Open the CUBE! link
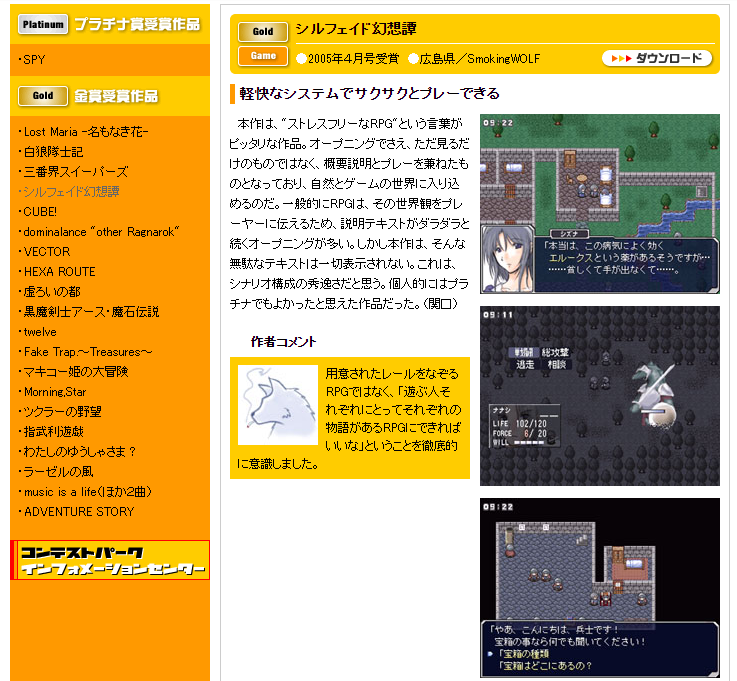The image size is (737, 681). 40,211
